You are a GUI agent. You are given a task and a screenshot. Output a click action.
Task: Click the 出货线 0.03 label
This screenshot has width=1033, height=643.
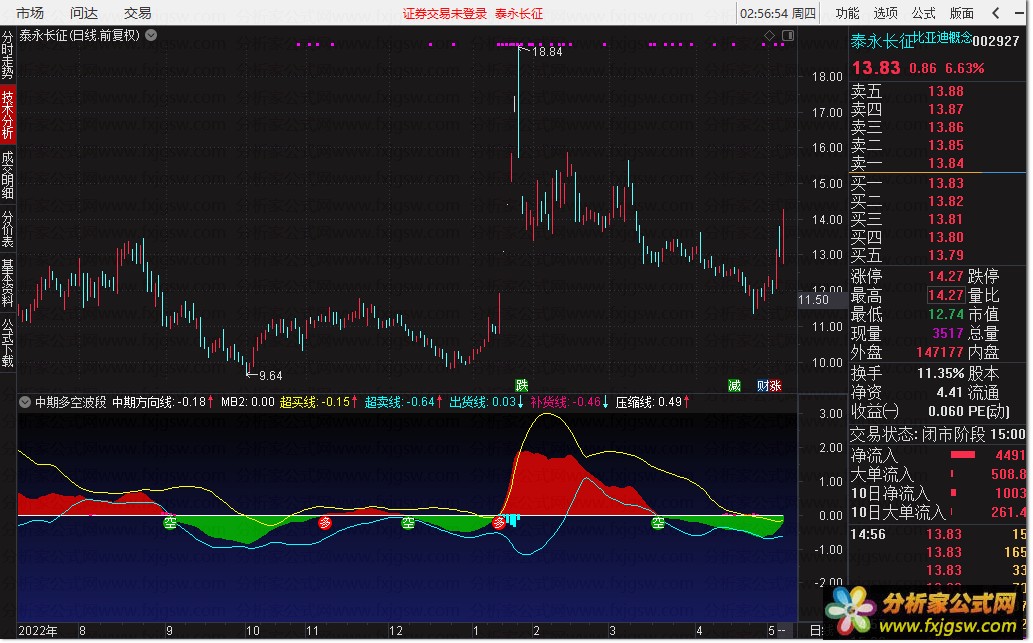point(486,402)
